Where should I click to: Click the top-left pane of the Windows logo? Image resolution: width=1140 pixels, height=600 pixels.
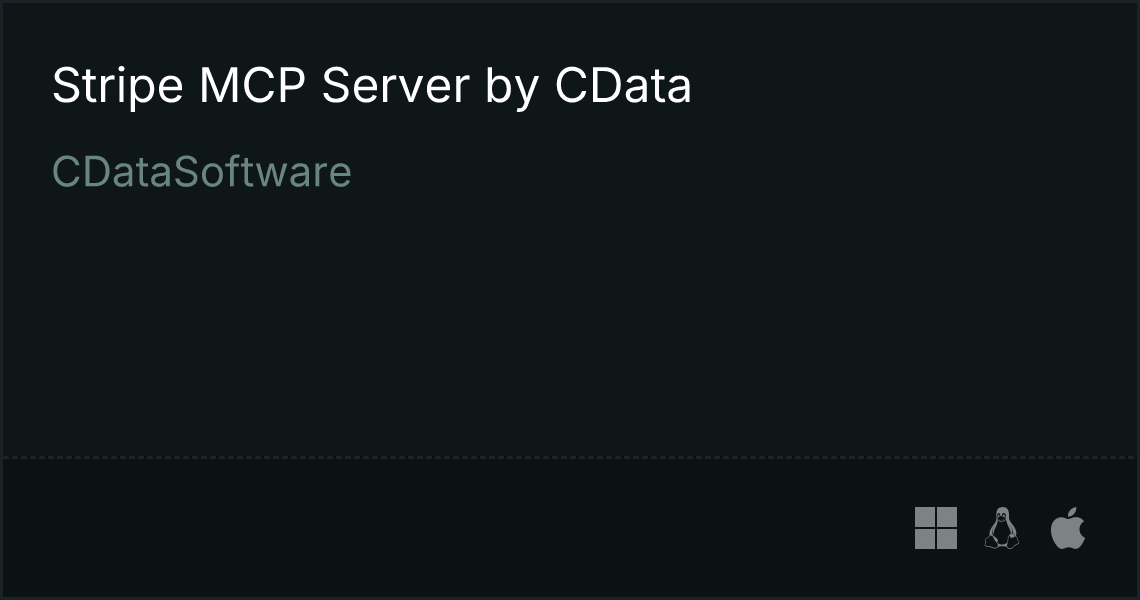[925, 517]
